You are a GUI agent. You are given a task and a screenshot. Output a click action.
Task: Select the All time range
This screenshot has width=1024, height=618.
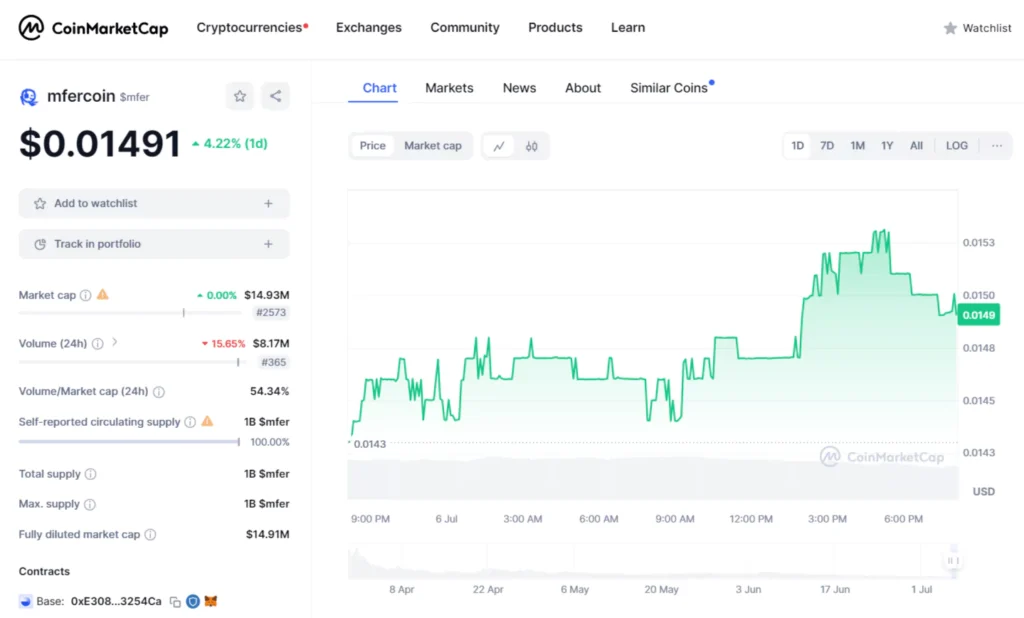pyautogui.click(x=916, y=146)
